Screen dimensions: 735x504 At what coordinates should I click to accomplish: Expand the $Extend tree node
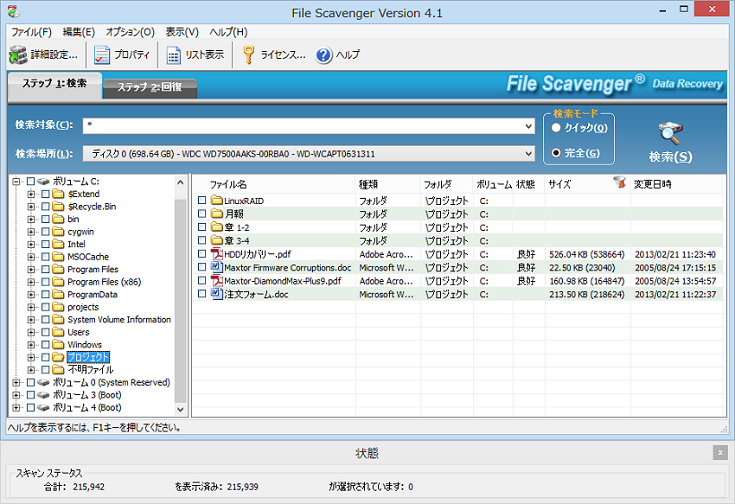(x=31, y=194)
